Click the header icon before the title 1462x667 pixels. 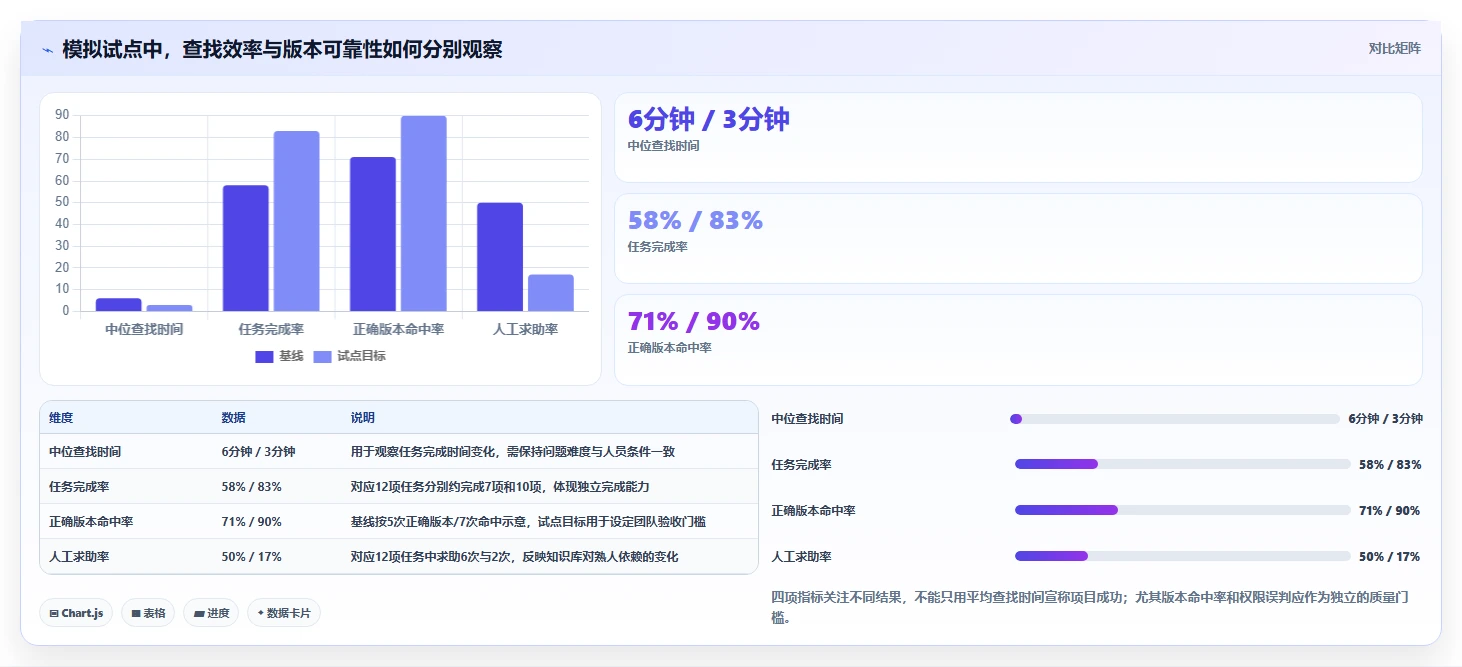click(48, 50)
